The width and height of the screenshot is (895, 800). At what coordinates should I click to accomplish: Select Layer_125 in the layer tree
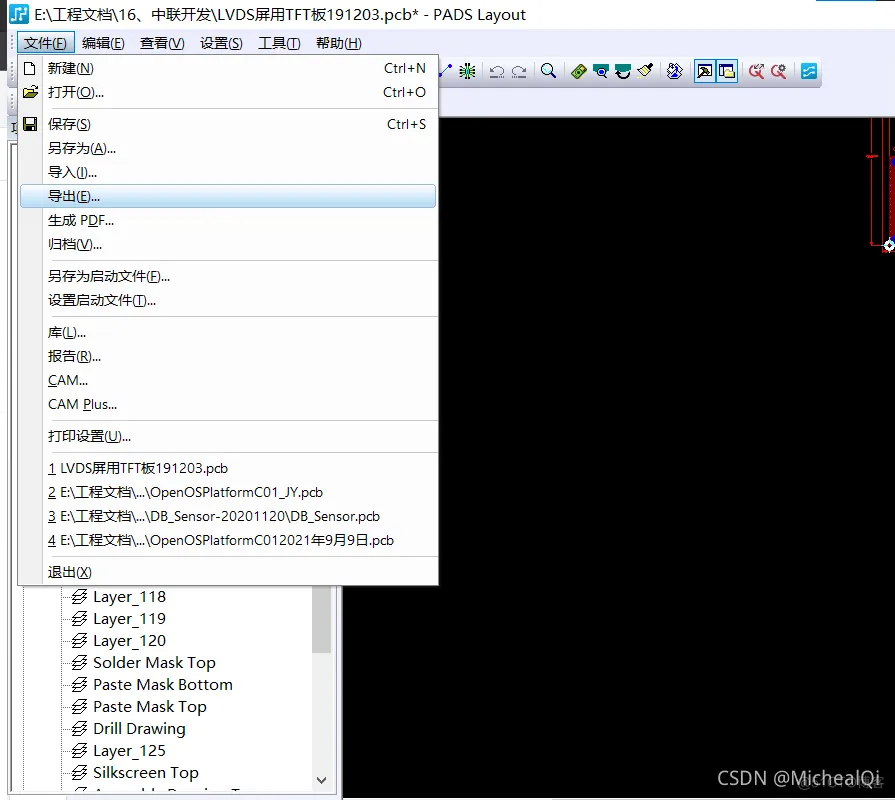pyautogui.click(x=130, y=751)
